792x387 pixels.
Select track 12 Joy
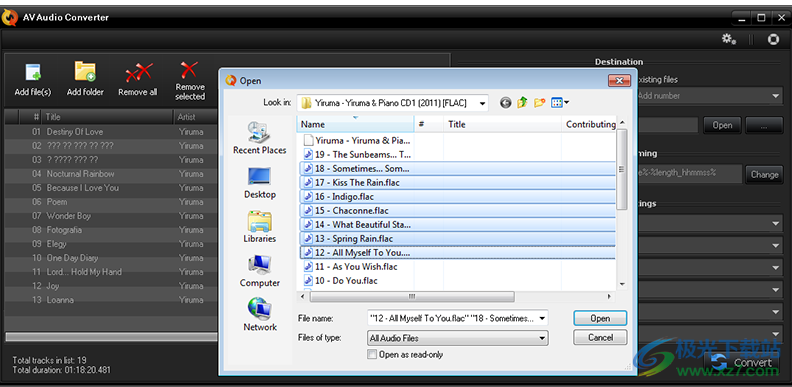tap(111, 285)
